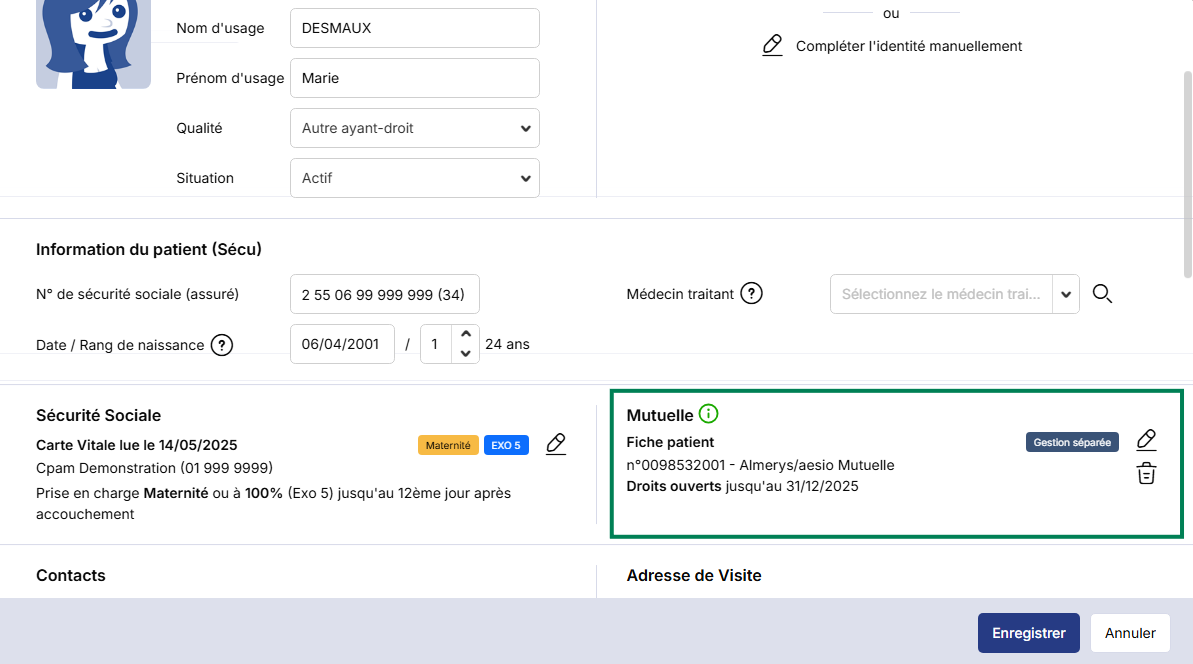The height and width of the screenshot is (664, 1193).
Task: Decrease the rang de naissance value
Action: point(465,353)
